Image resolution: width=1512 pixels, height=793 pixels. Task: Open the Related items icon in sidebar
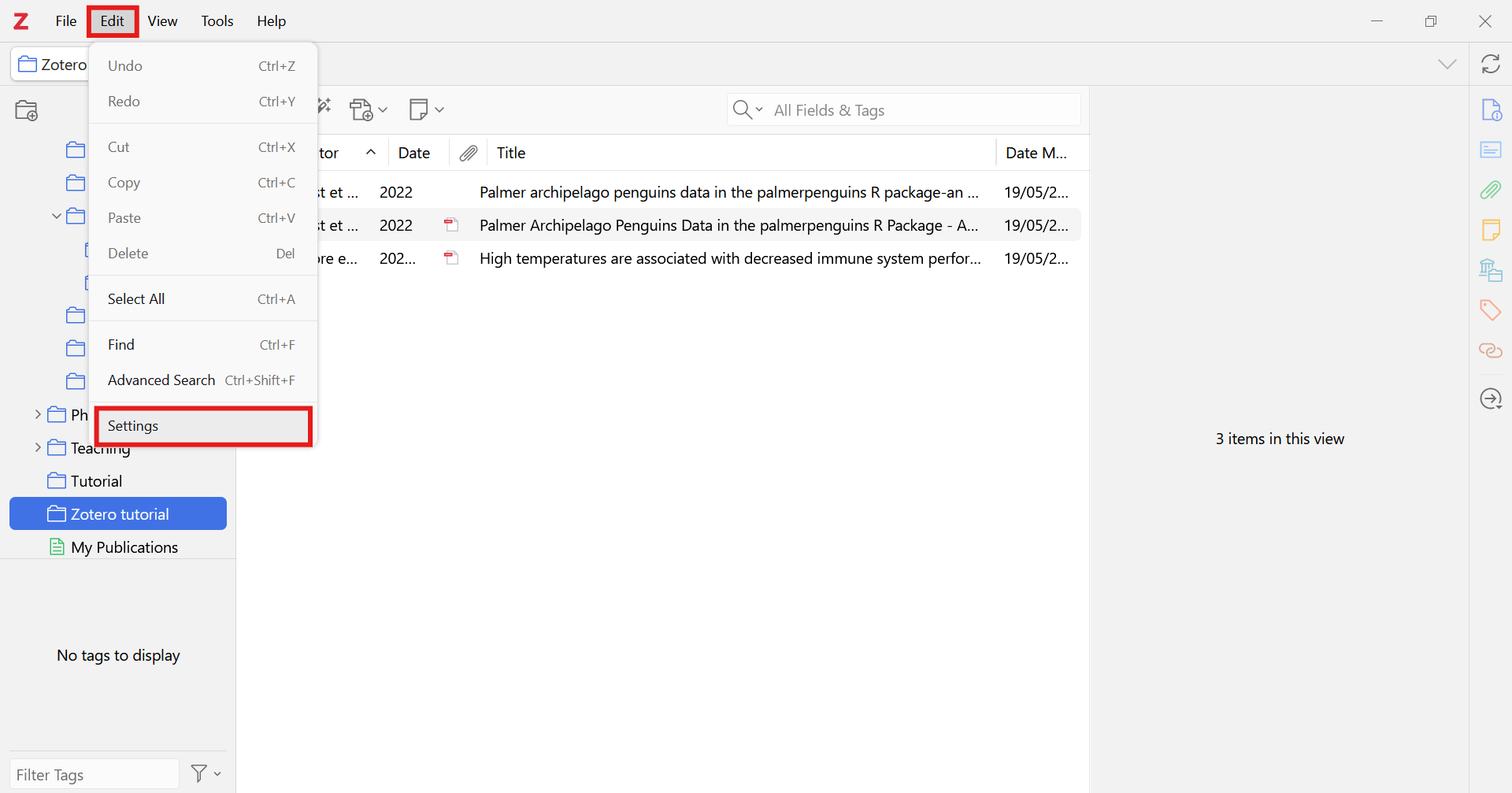coord(1491,350)
